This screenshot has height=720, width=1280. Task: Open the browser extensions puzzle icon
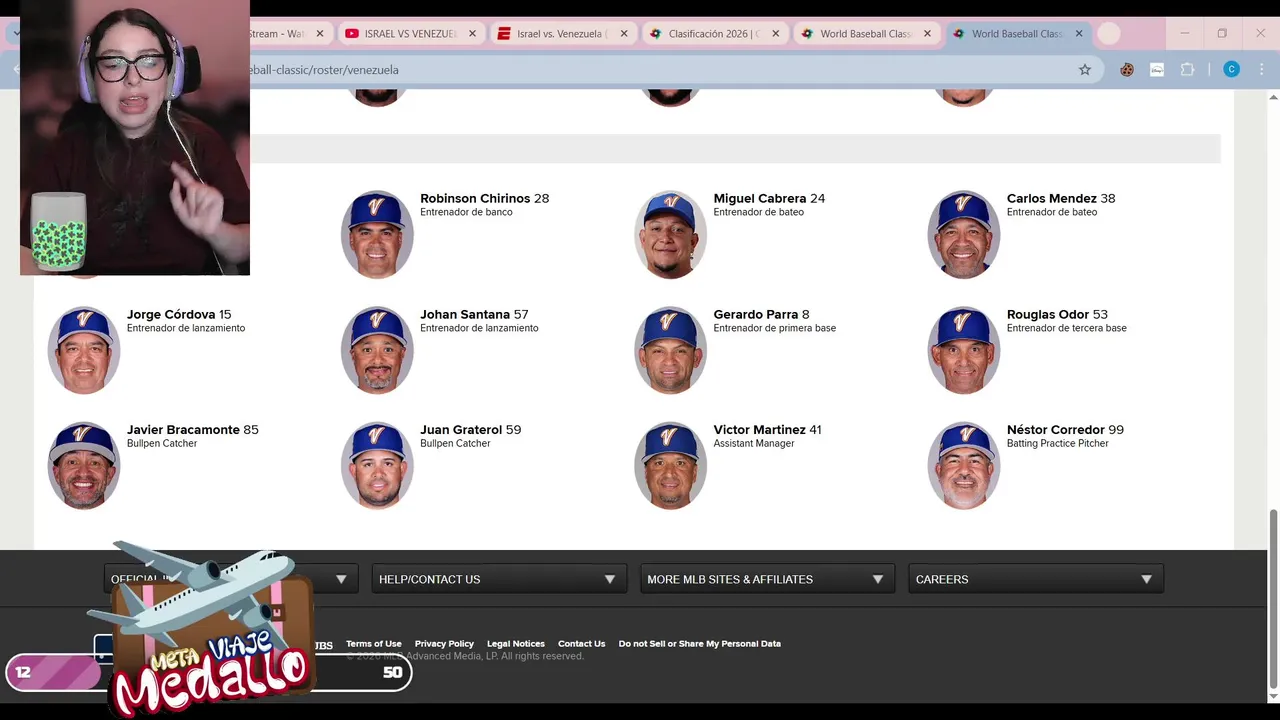(x=1187, y=70)
